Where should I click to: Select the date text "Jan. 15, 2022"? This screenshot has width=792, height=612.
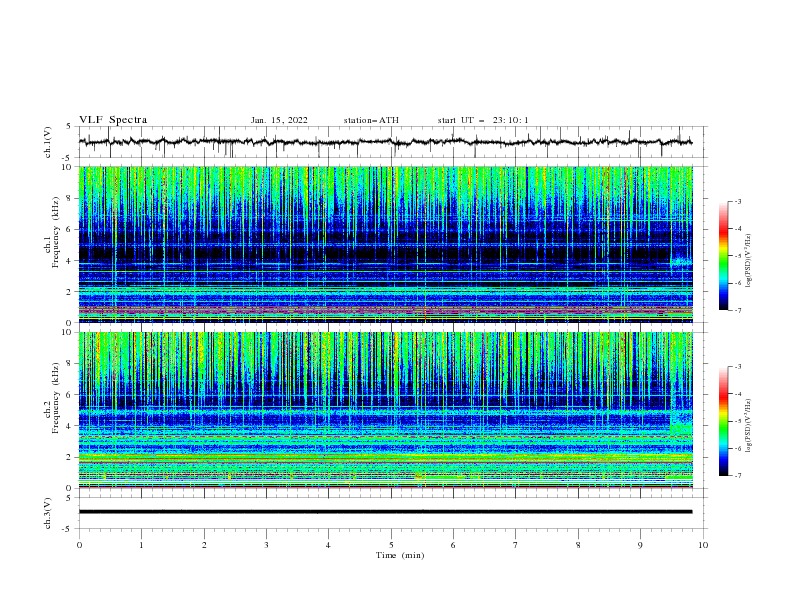tap(279, 120)
